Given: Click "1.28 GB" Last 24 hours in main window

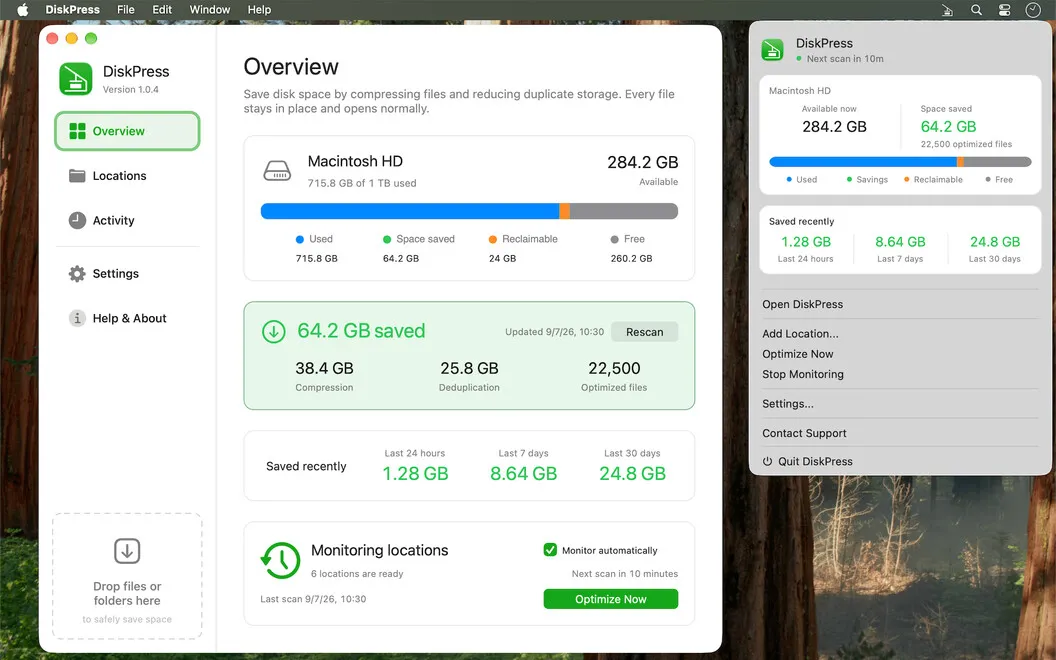Looking at the screenshot, I should pyautogui.click(x=415, y=473).
